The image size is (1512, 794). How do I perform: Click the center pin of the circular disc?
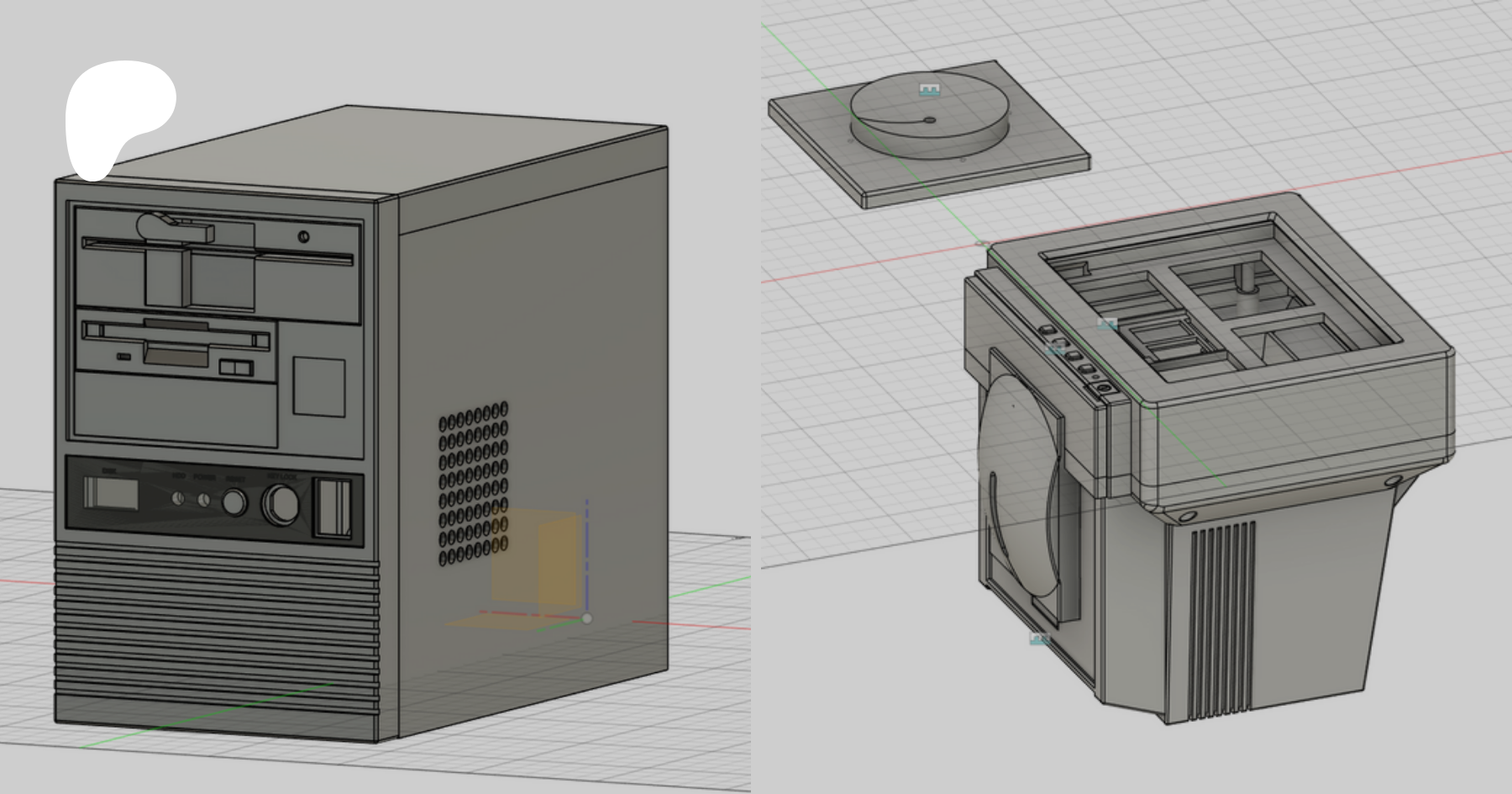coord(929,120)
